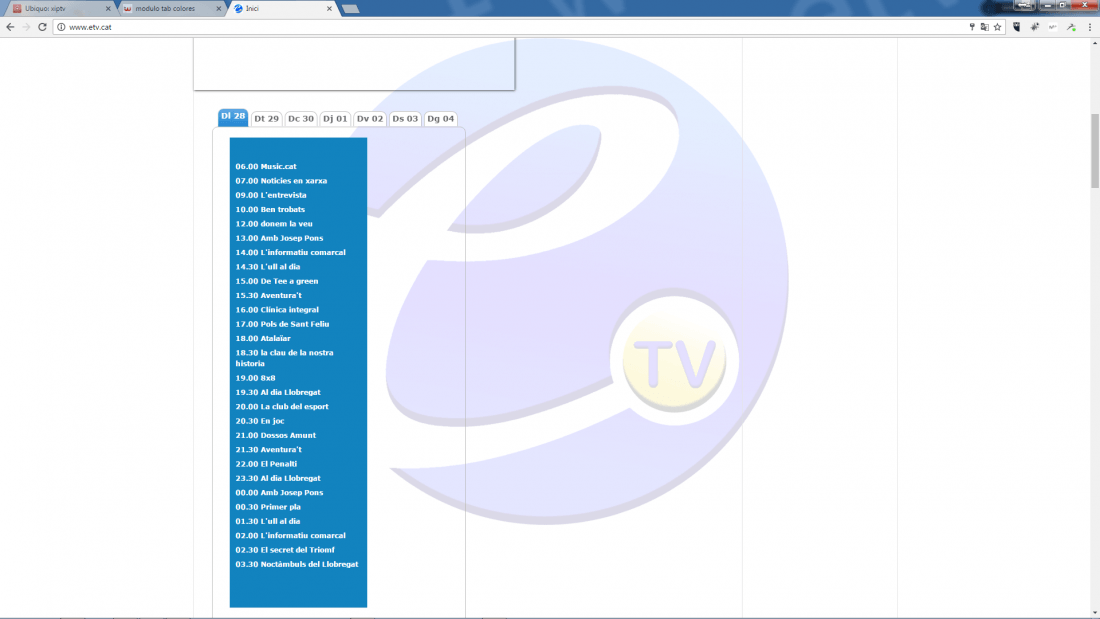Viewport: 1100px width, 619px height.
Task: Click 20.00 La club del esport entry
Action: point(282,406)
